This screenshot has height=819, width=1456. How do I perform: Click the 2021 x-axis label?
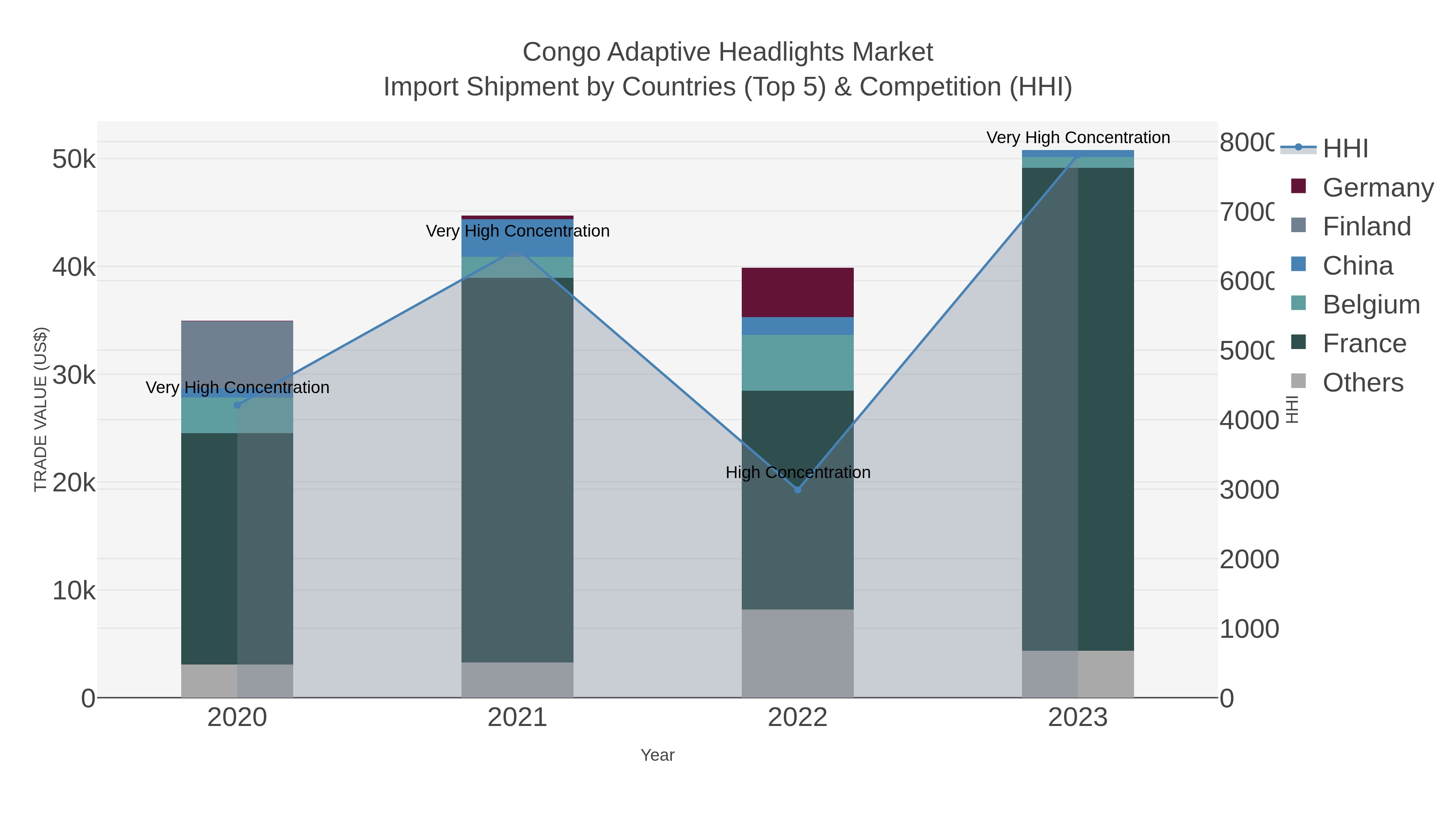517,717
